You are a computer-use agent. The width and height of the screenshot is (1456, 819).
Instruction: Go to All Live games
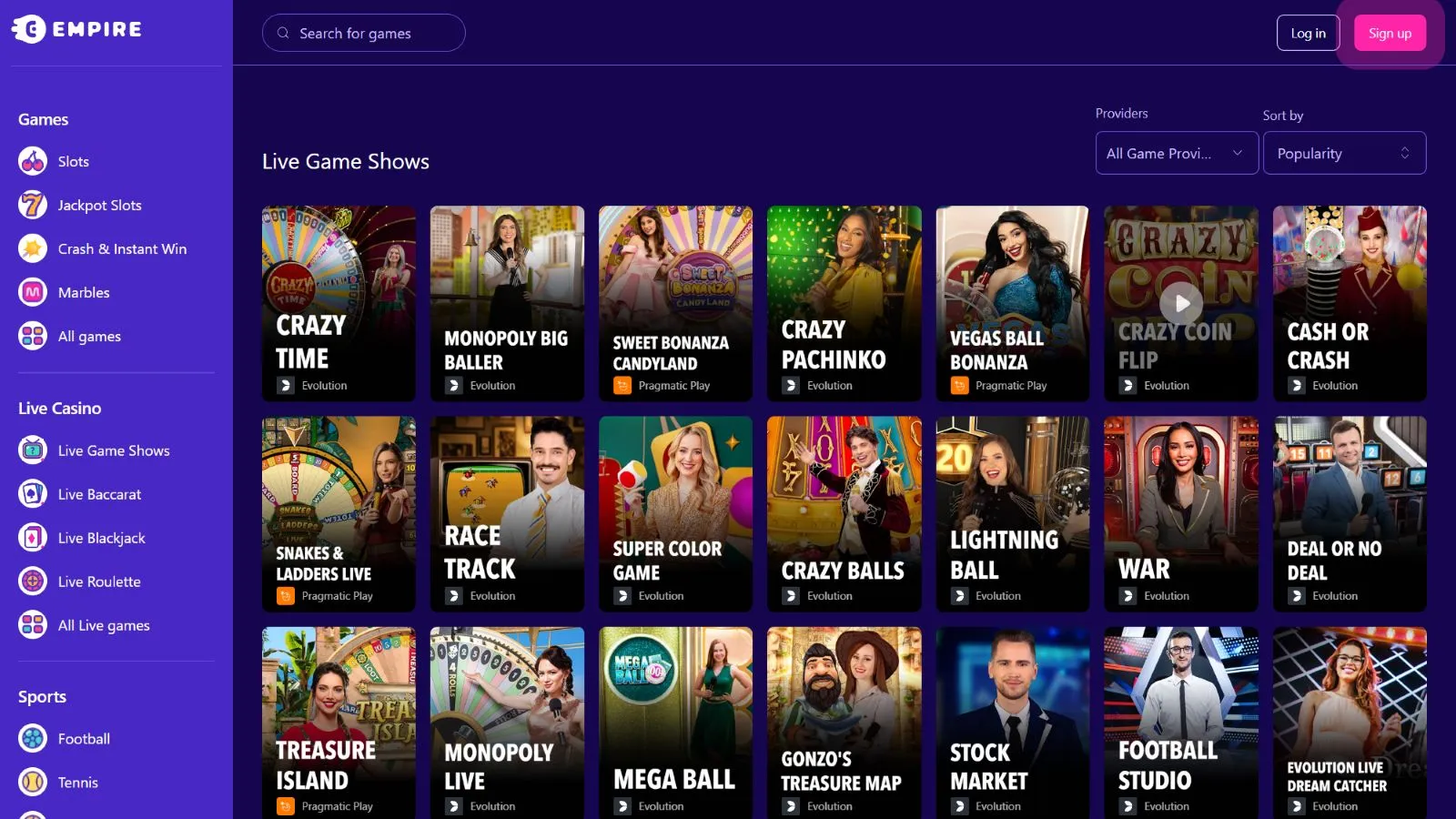tap(104, 625)
